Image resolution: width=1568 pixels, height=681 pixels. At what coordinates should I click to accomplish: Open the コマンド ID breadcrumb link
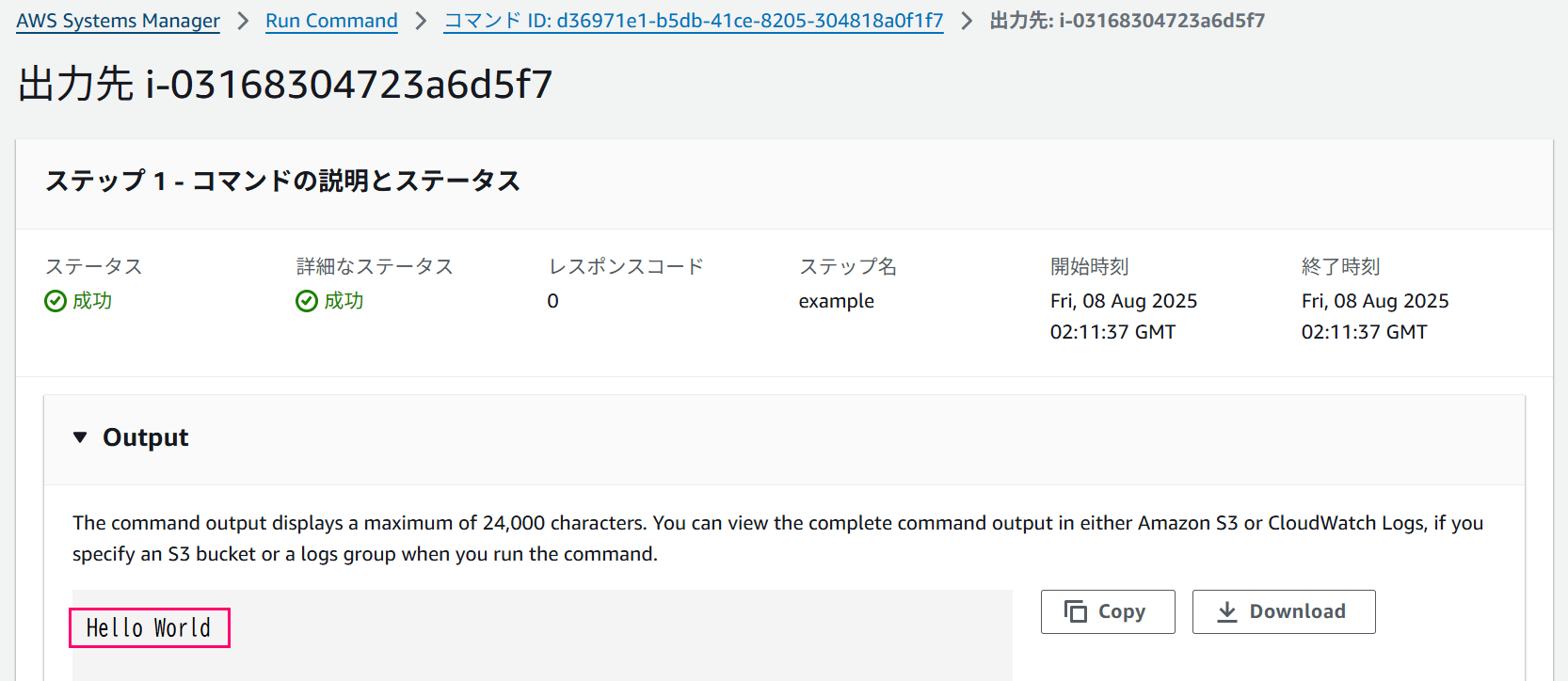(694, 21)
